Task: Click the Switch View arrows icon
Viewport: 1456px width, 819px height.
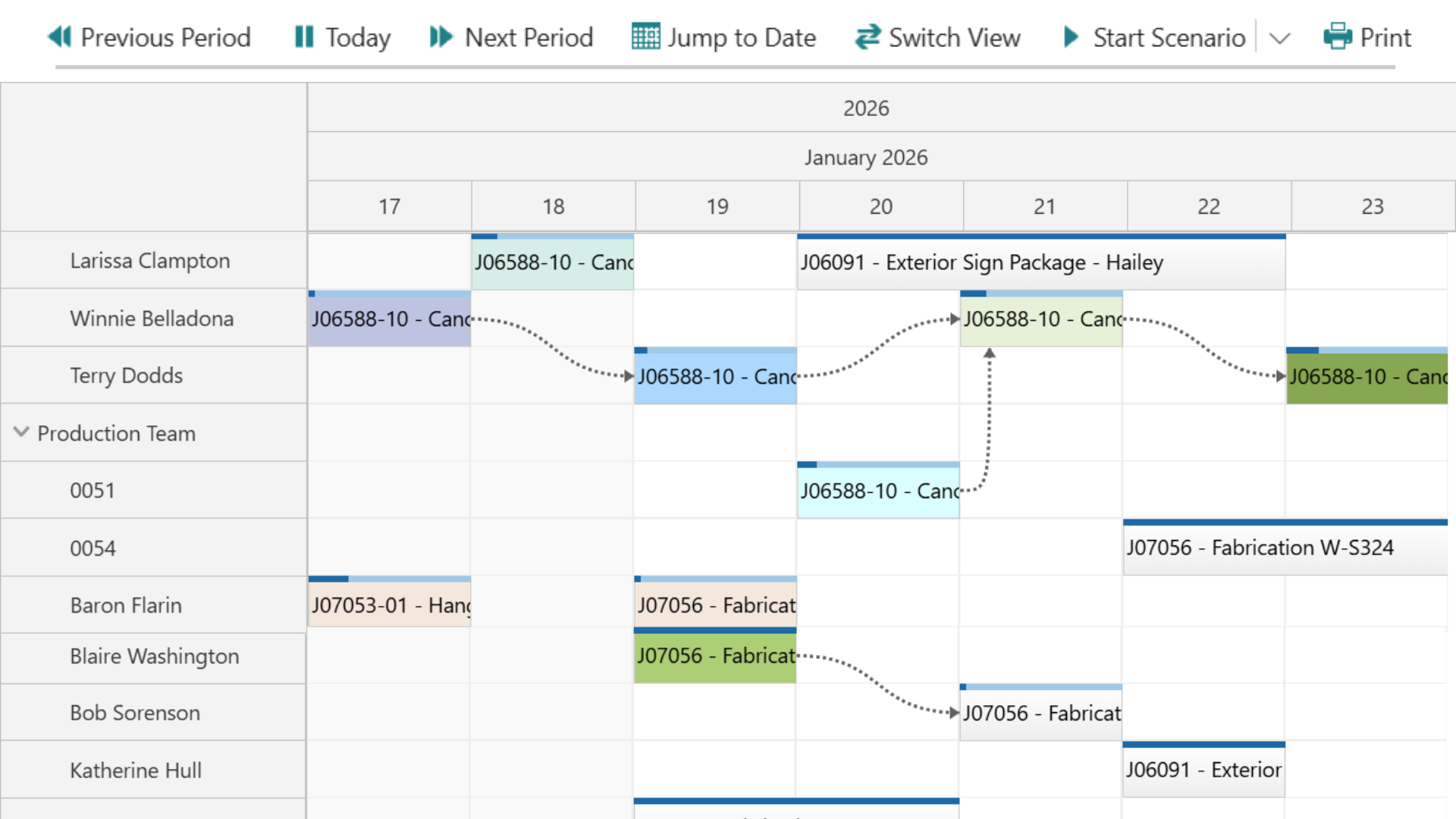Action: click(868, 36)
